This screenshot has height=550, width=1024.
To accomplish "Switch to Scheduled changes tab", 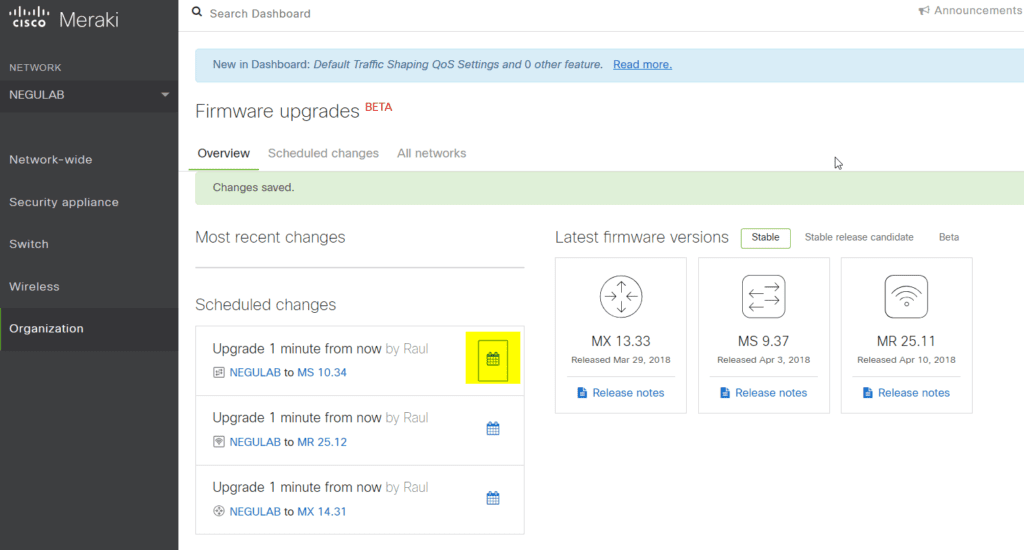I will [323, 154].
